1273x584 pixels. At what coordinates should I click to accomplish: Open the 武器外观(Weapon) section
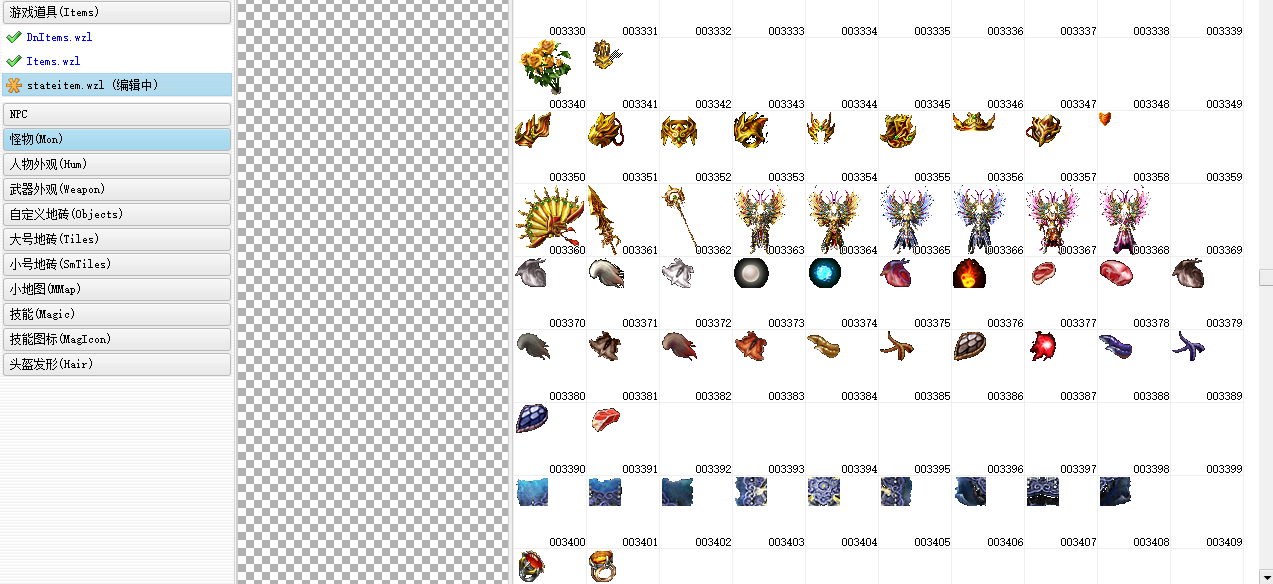coord(117,189)
